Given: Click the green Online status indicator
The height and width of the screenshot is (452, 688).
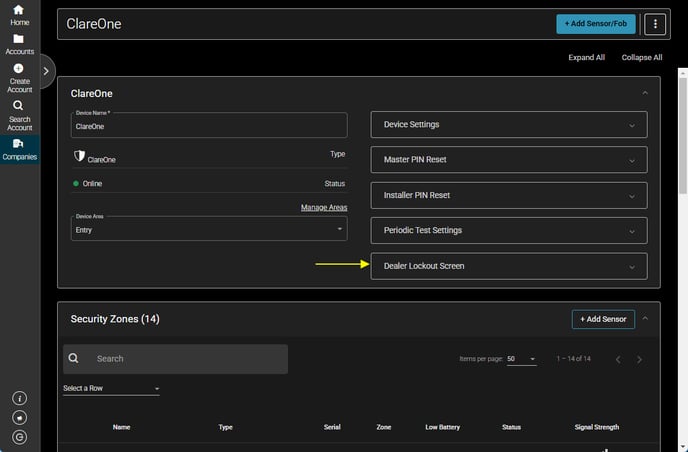Looking at the screenshot, I should coord(76,183).
